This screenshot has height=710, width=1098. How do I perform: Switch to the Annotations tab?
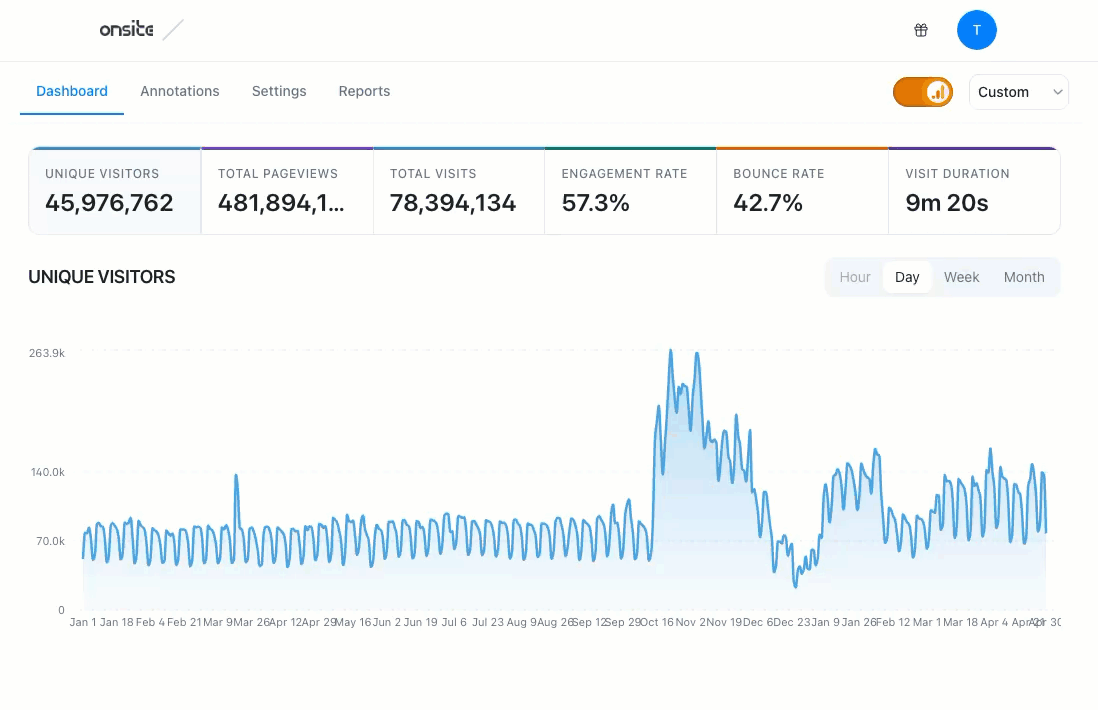(180, 91)
